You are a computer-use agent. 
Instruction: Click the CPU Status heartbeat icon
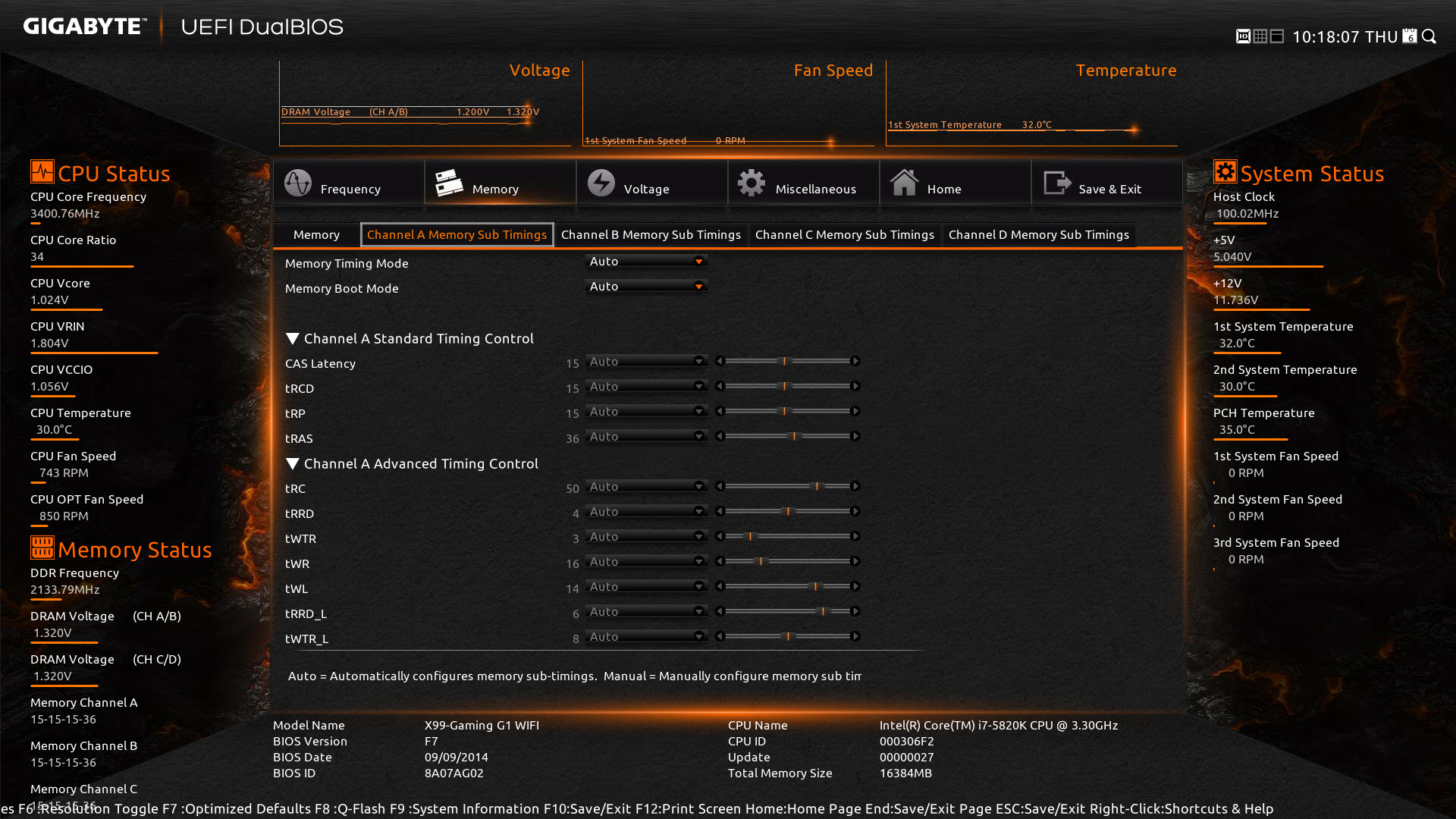pyautogui.click(x=42, y=171)
